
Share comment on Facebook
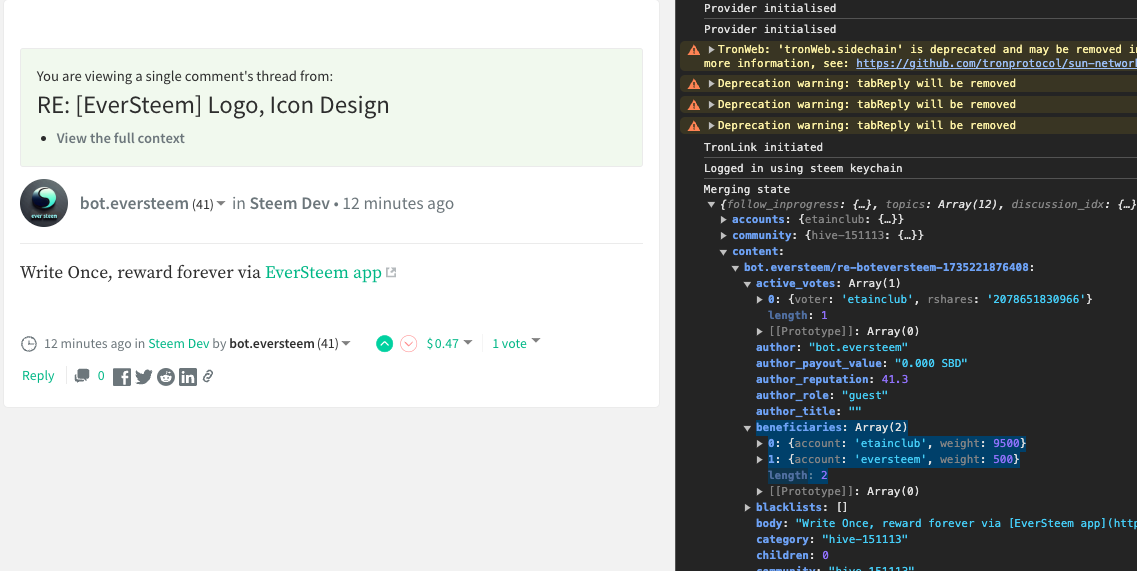click(122, 377)
